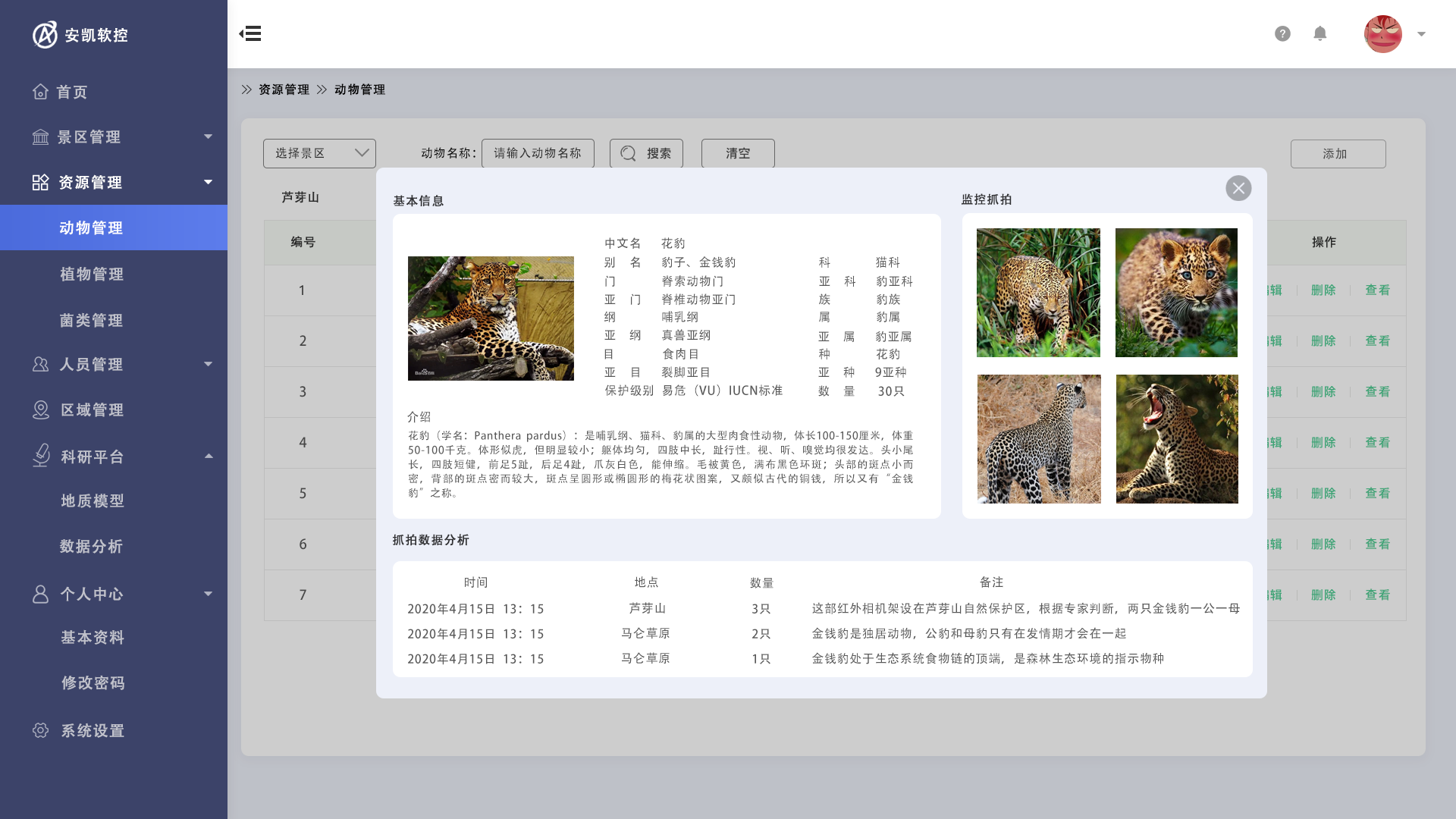Click the 添加 button
Image resolution: width=1456 pixels, height=819 pixels.
1338,154
